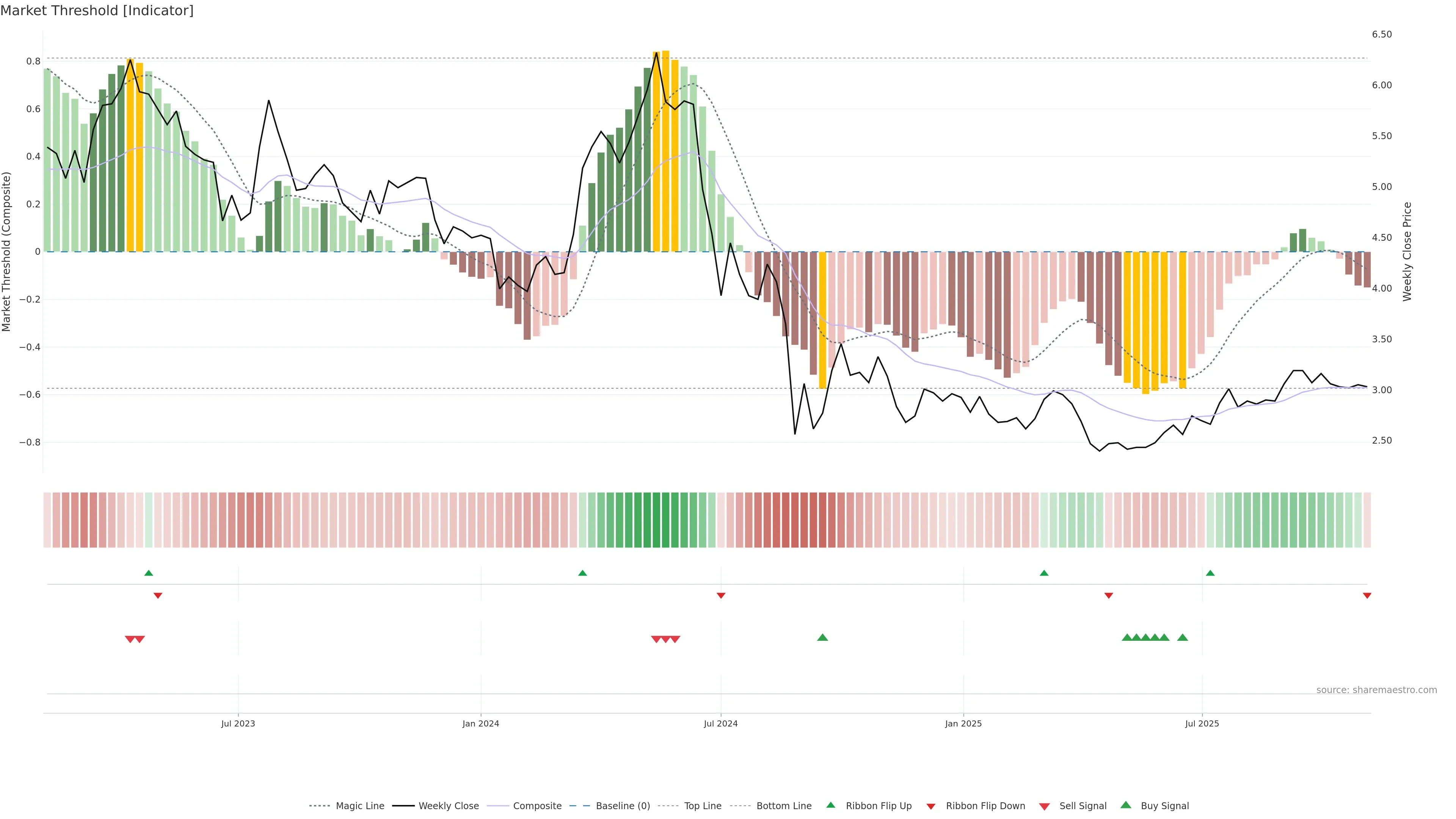Click the Jul 2023 x-axis label

(x=238, y=723)
